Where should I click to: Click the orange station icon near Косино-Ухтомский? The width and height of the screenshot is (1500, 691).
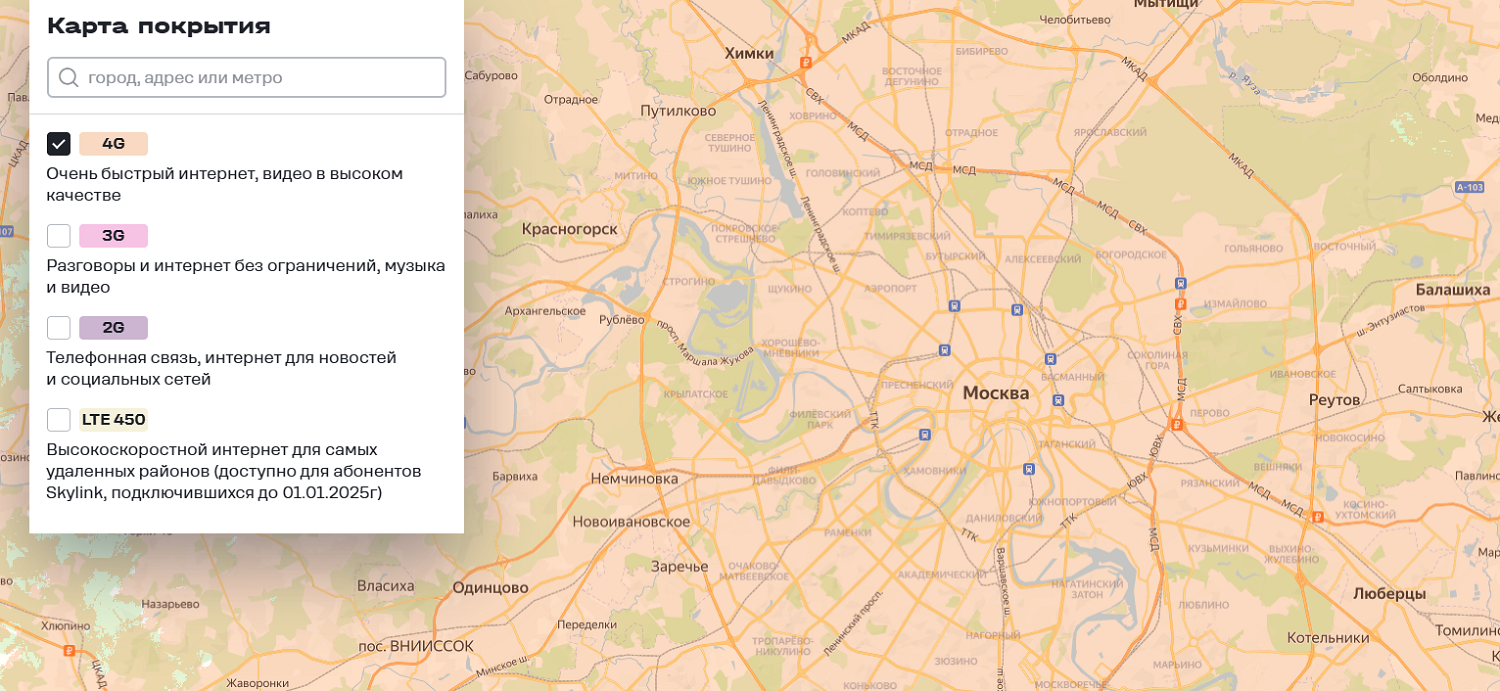pyautogui.click(x=1317, y=517)
